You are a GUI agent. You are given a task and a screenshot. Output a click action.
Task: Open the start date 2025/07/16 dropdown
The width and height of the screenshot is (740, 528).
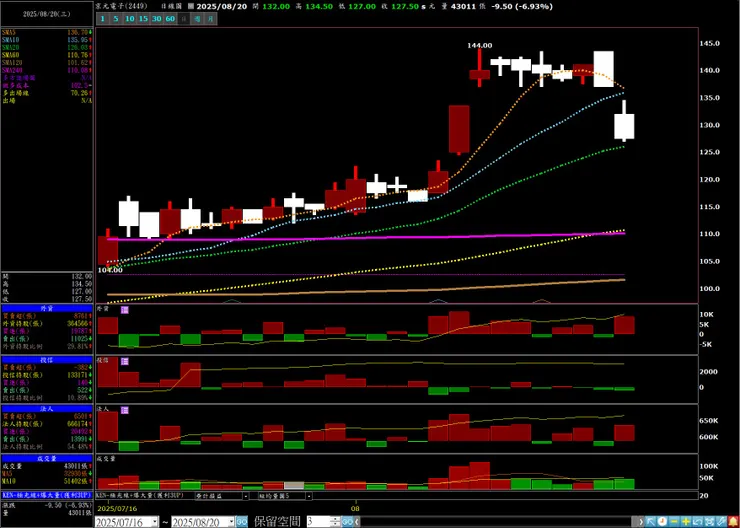155,522
